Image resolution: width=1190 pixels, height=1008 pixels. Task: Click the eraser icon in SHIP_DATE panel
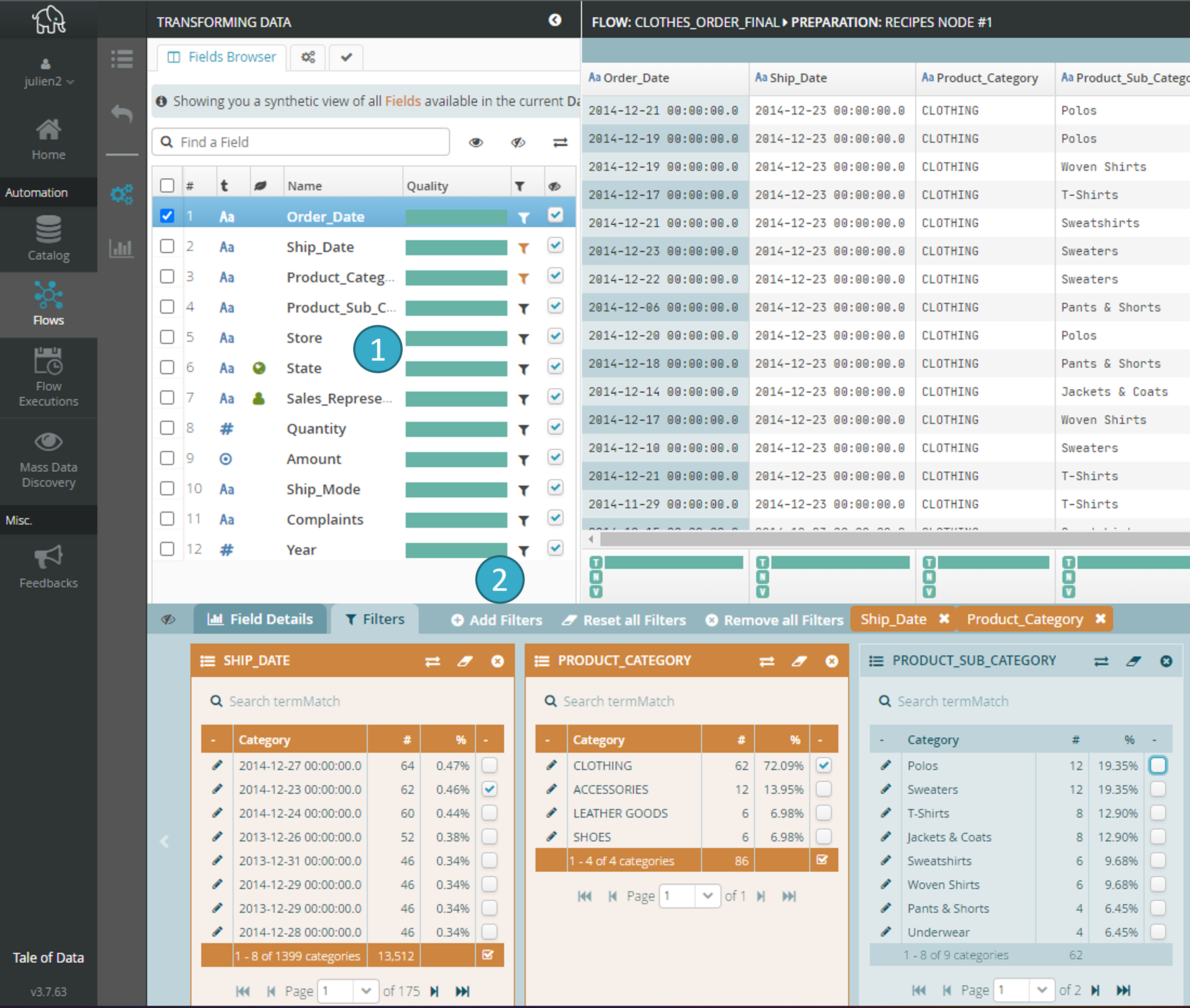tap(465, 661)
